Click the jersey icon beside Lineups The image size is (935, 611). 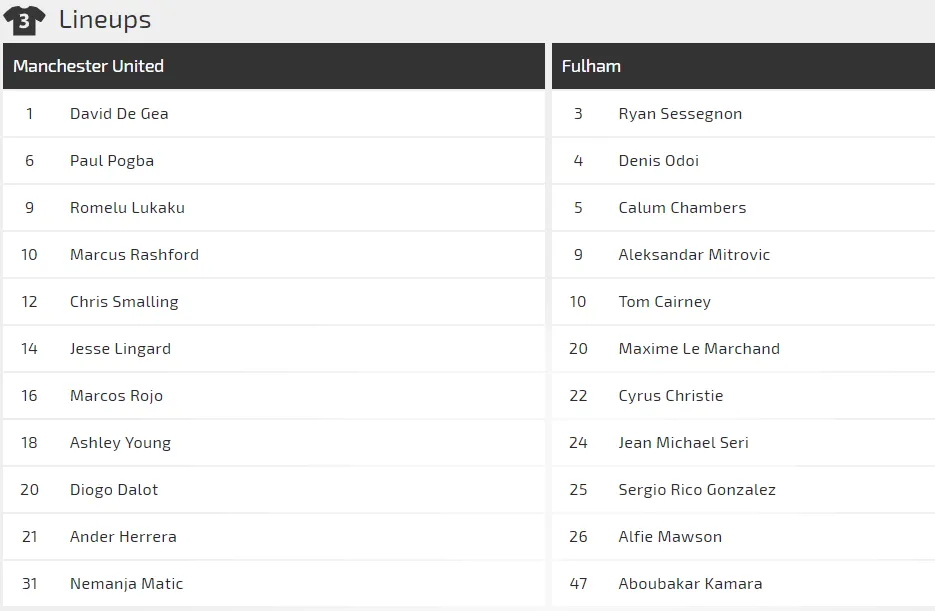click(24, 20)
